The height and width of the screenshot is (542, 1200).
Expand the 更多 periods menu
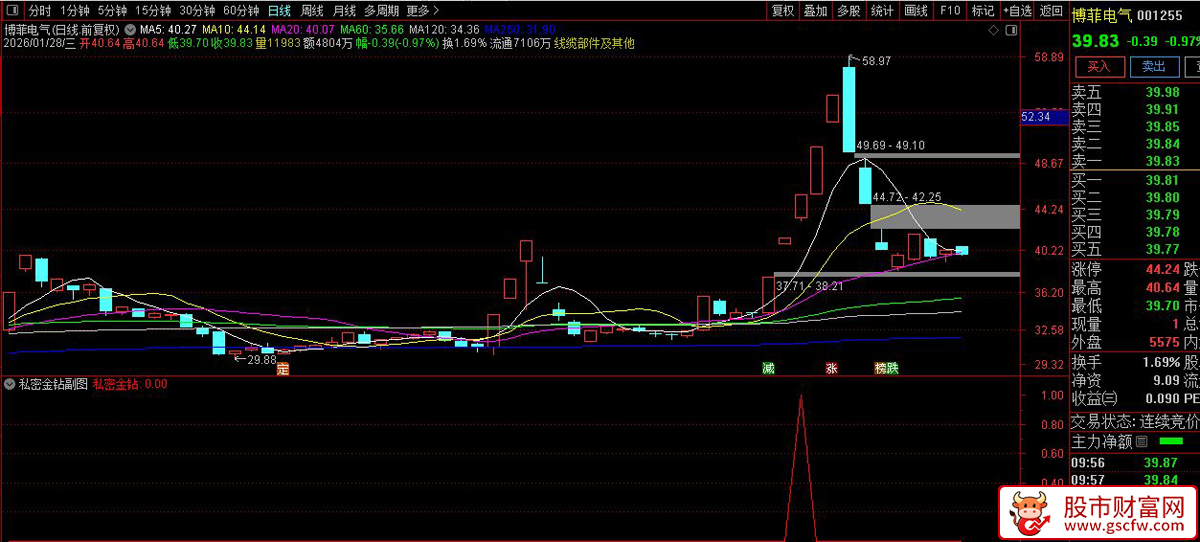point(422,11)
